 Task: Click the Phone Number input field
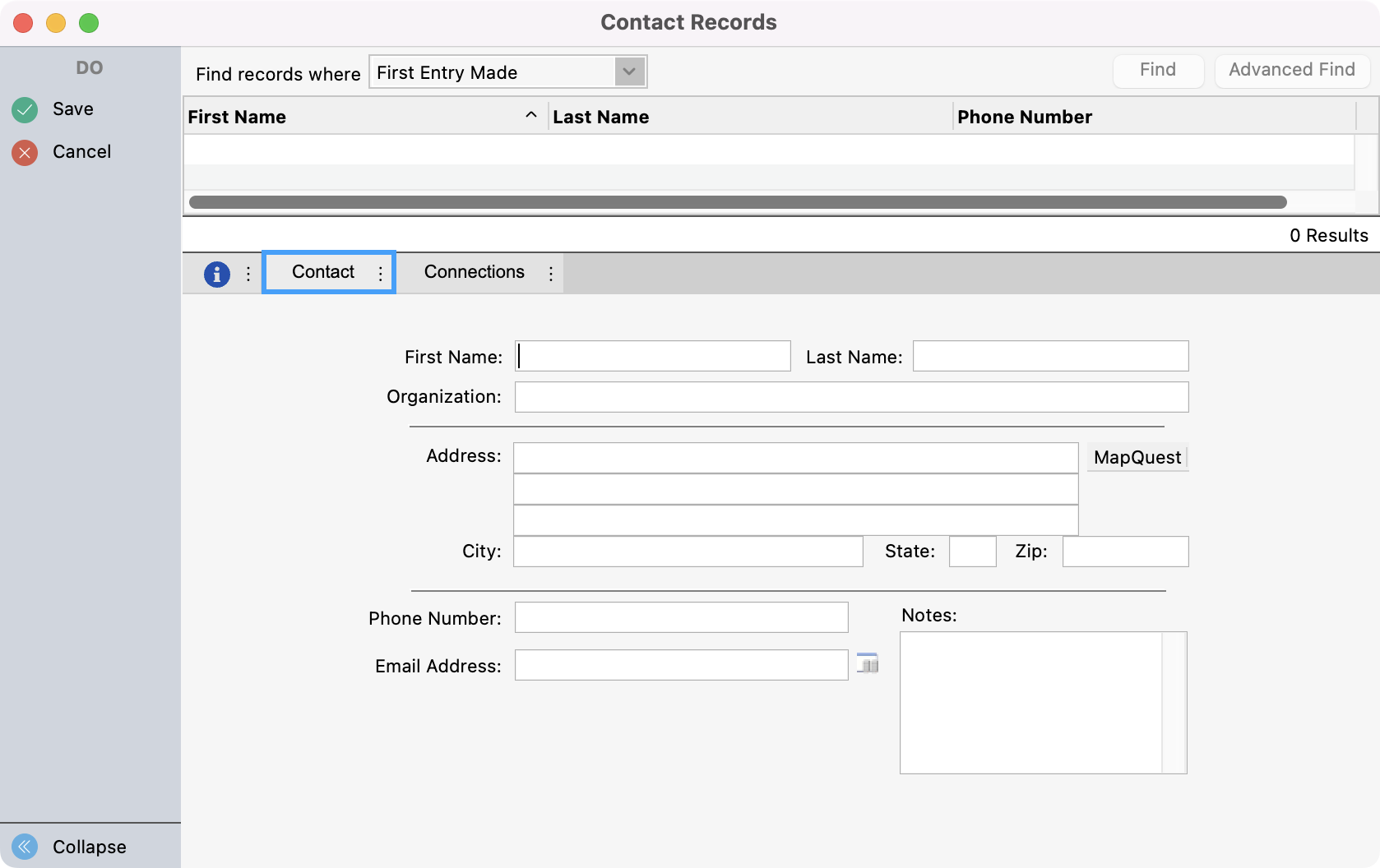click(x=681, y=617)
